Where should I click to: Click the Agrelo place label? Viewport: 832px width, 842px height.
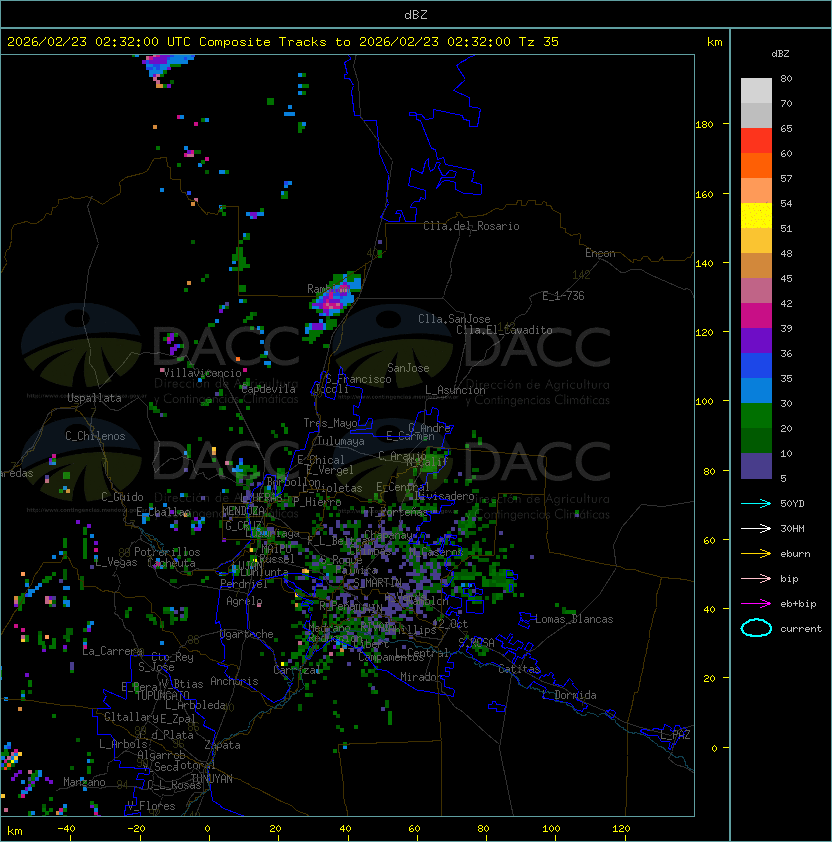point(244,601)
